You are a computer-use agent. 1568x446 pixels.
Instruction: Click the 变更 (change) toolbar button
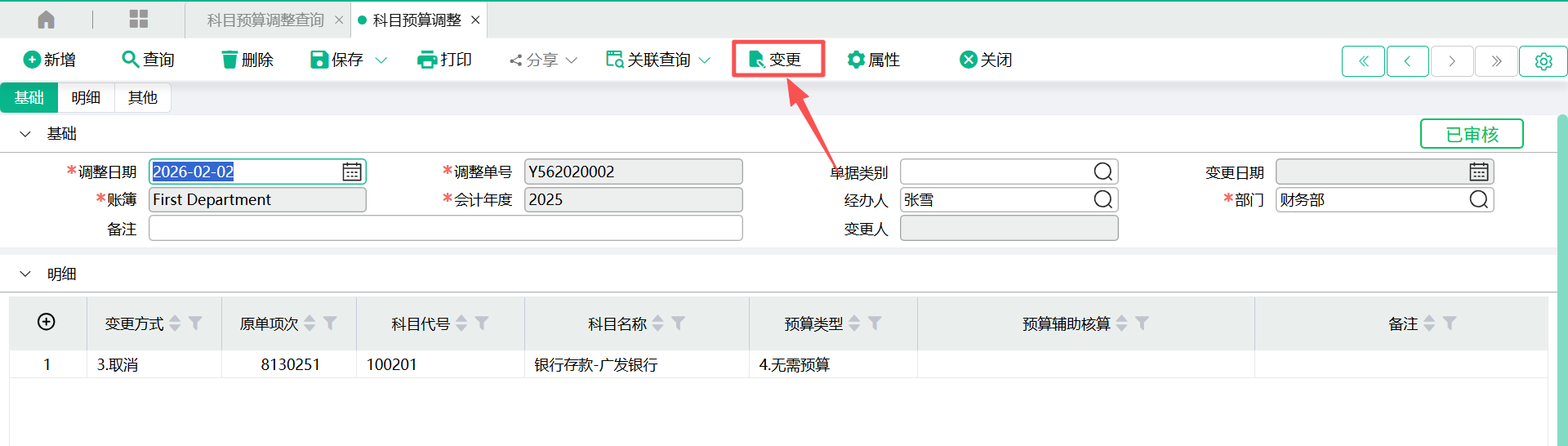coord(777,60)
